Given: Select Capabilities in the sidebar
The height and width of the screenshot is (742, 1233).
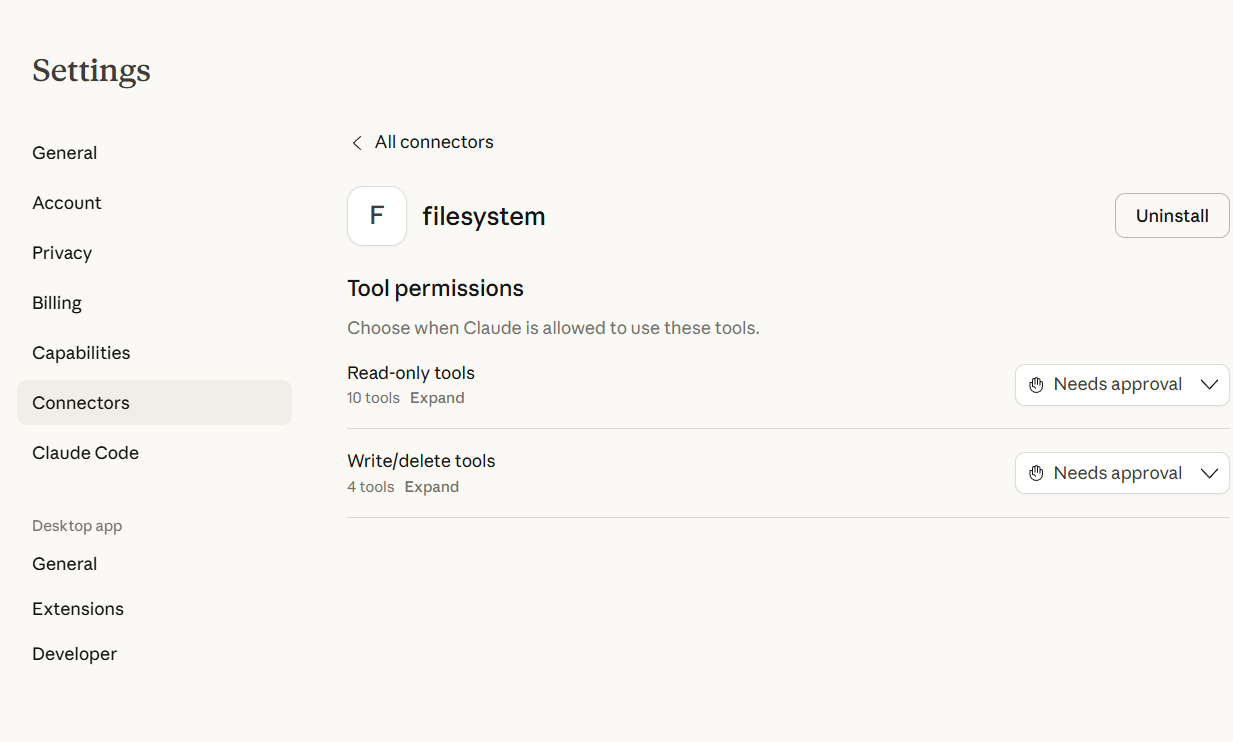Looking at the screenshot, I should pyautogui.click(x=81, y=353).
